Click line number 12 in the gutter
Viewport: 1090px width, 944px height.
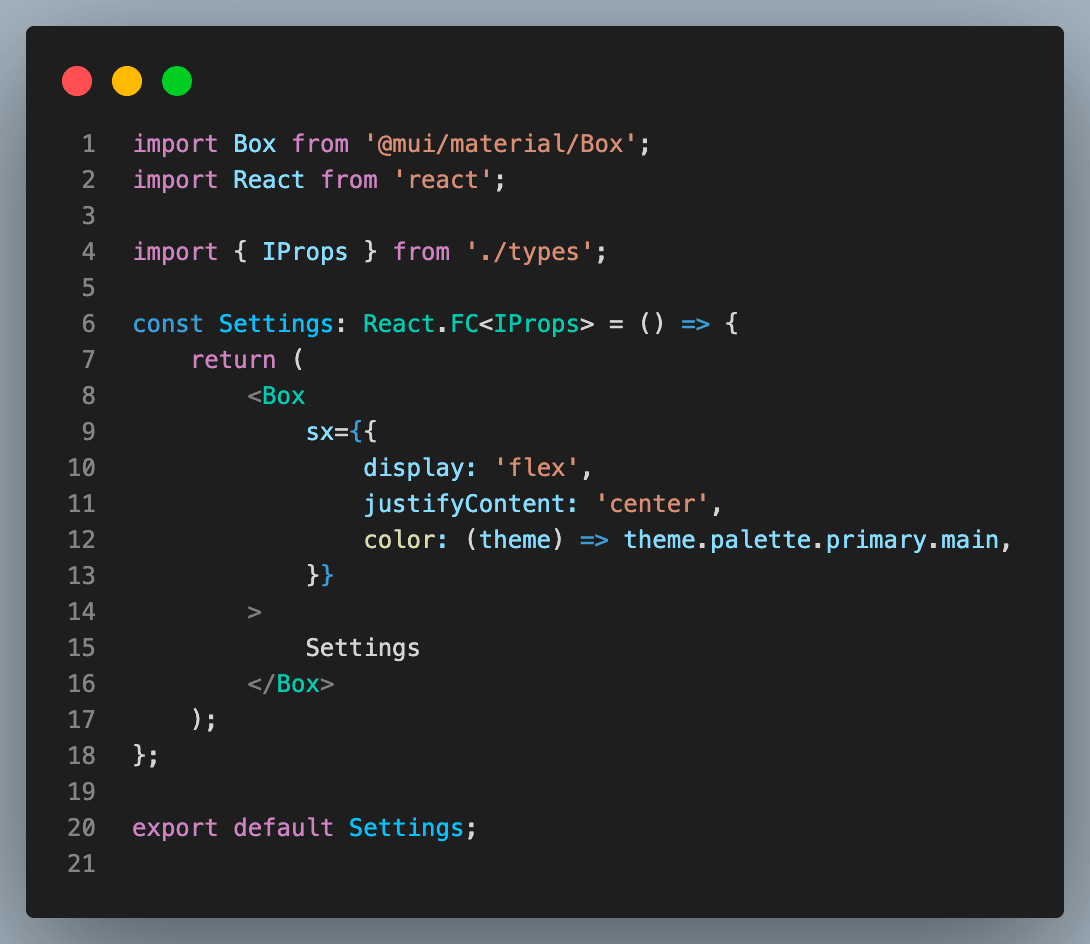(82, 540)
